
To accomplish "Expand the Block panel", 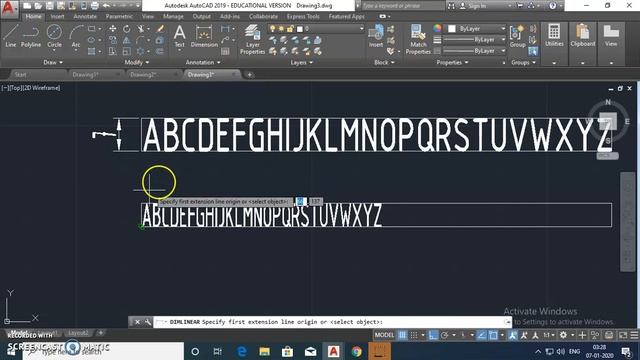I will pyautogui.click(x=384, y=62).
